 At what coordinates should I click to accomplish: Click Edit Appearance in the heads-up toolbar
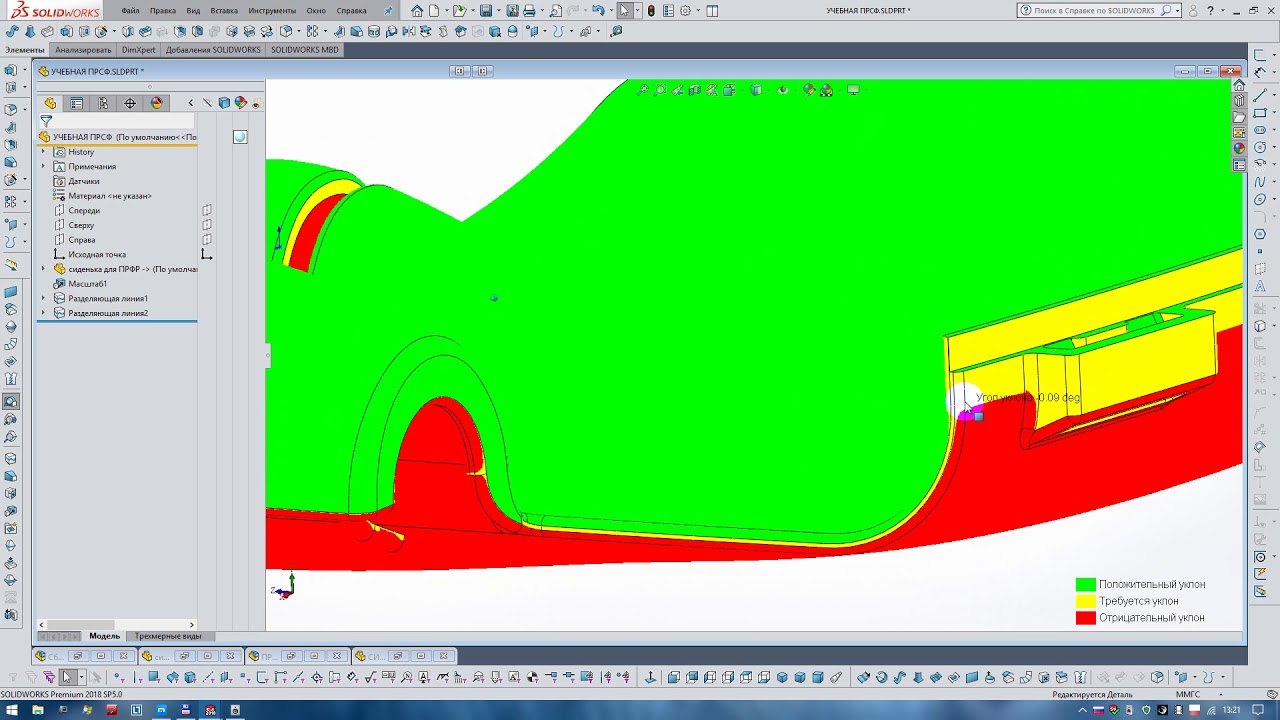[x=809, y=90]
